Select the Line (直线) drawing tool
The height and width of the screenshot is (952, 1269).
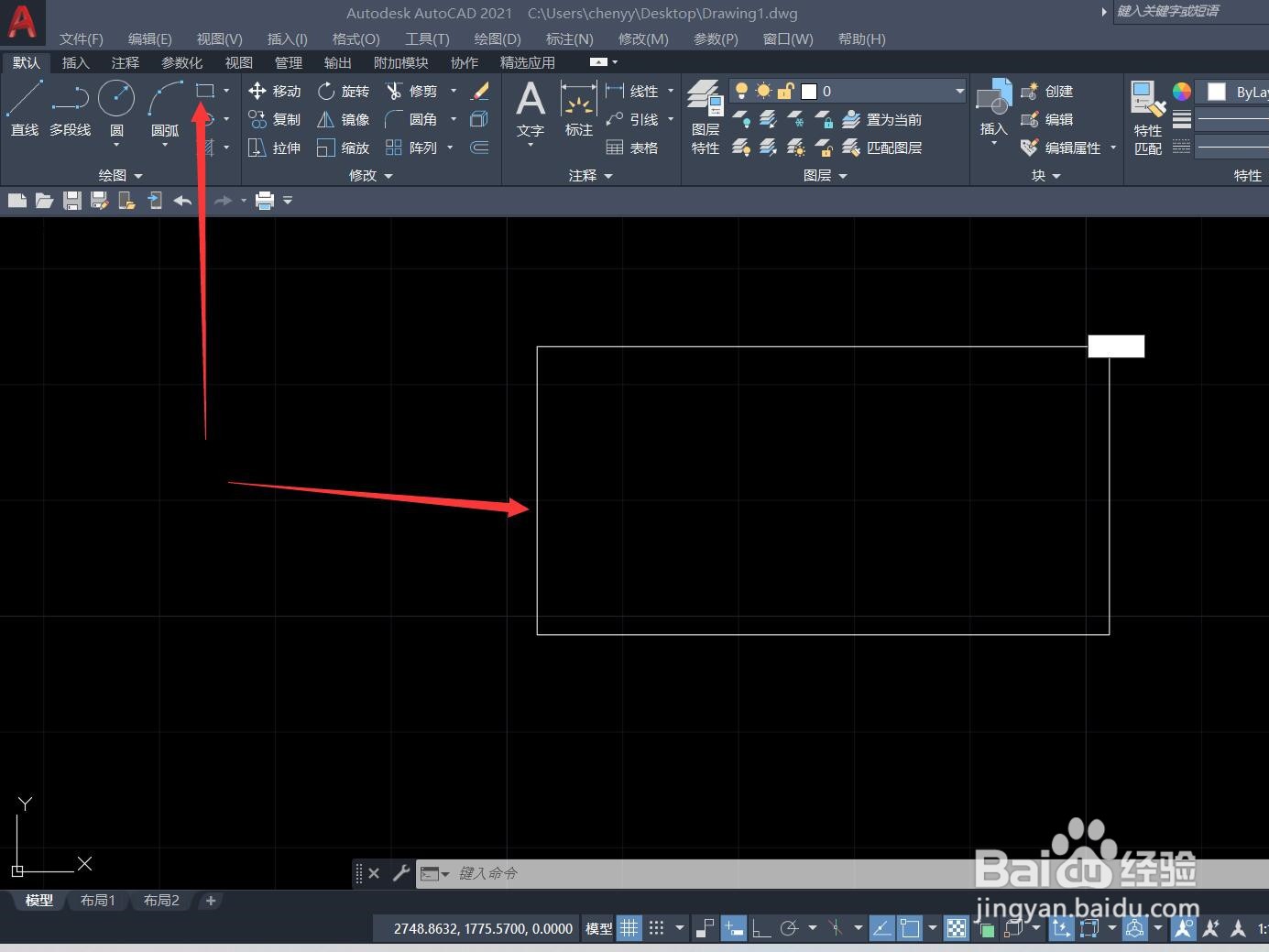coord(25,108)
